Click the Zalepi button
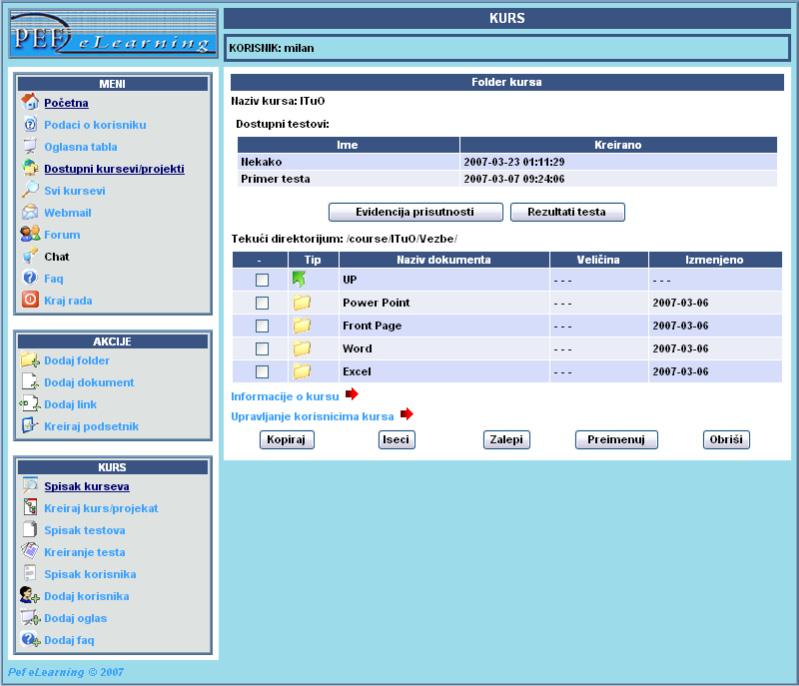 click(x=507, y=439)
